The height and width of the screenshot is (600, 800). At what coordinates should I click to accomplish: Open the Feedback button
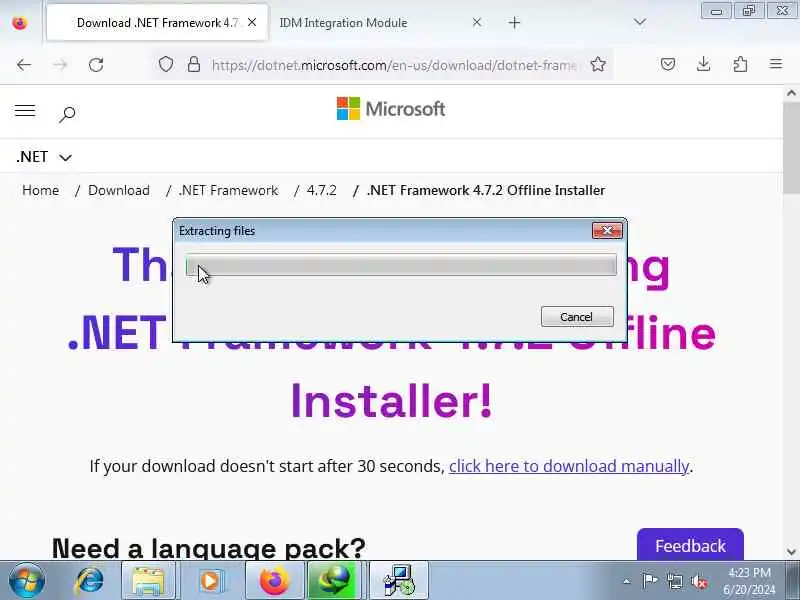(690, 545)
